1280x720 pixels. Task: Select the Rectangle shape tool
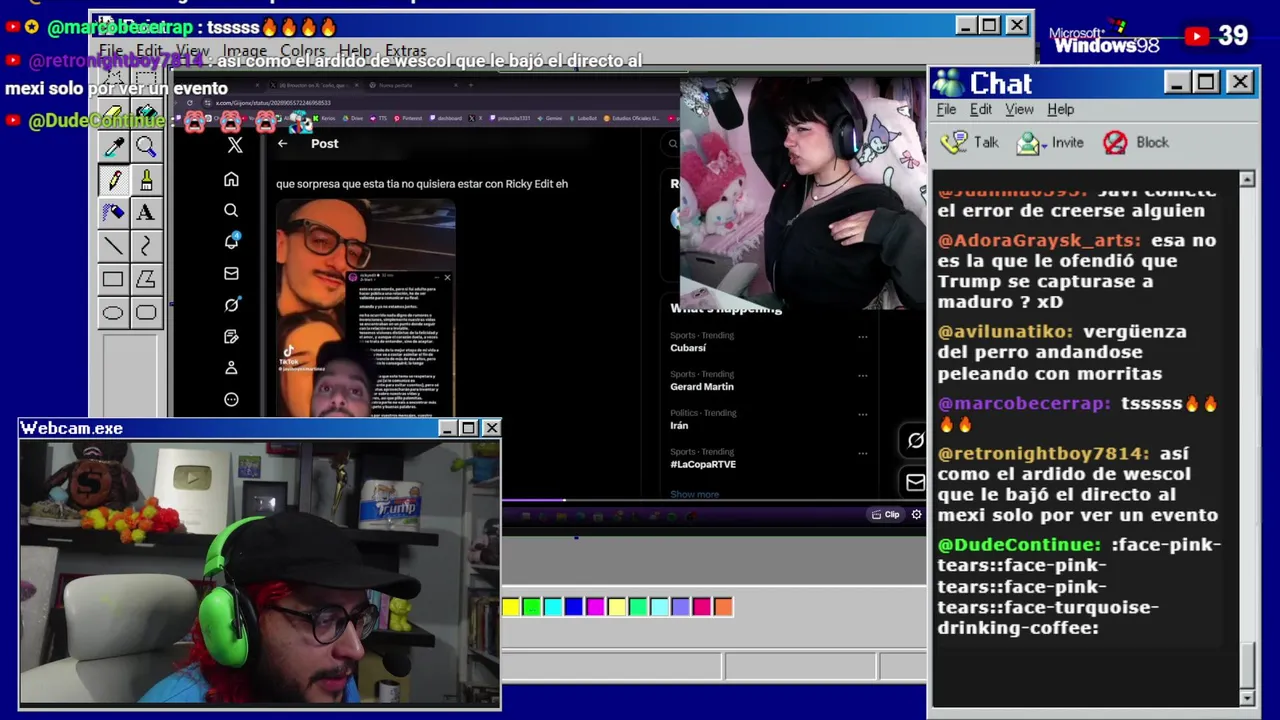[113, 280]
